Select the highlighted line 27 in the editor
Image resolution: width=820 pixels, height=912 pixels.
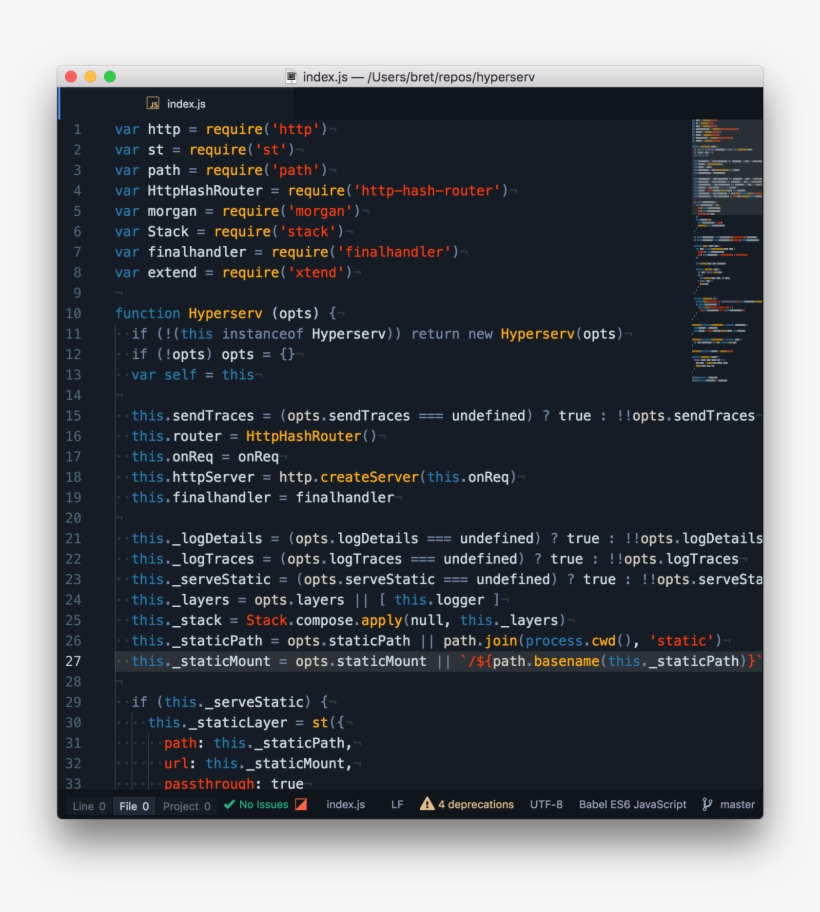pos(400,660)
